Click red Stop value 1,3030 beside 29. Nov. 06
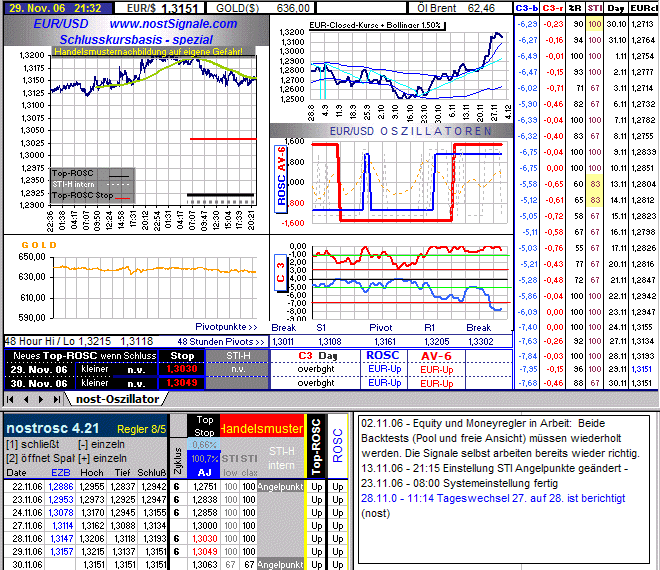 181,369
